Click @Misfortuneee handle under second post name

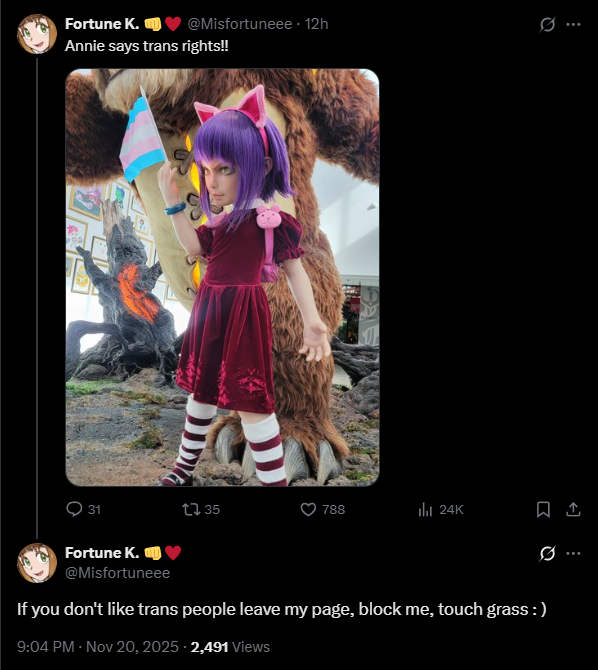118,573
